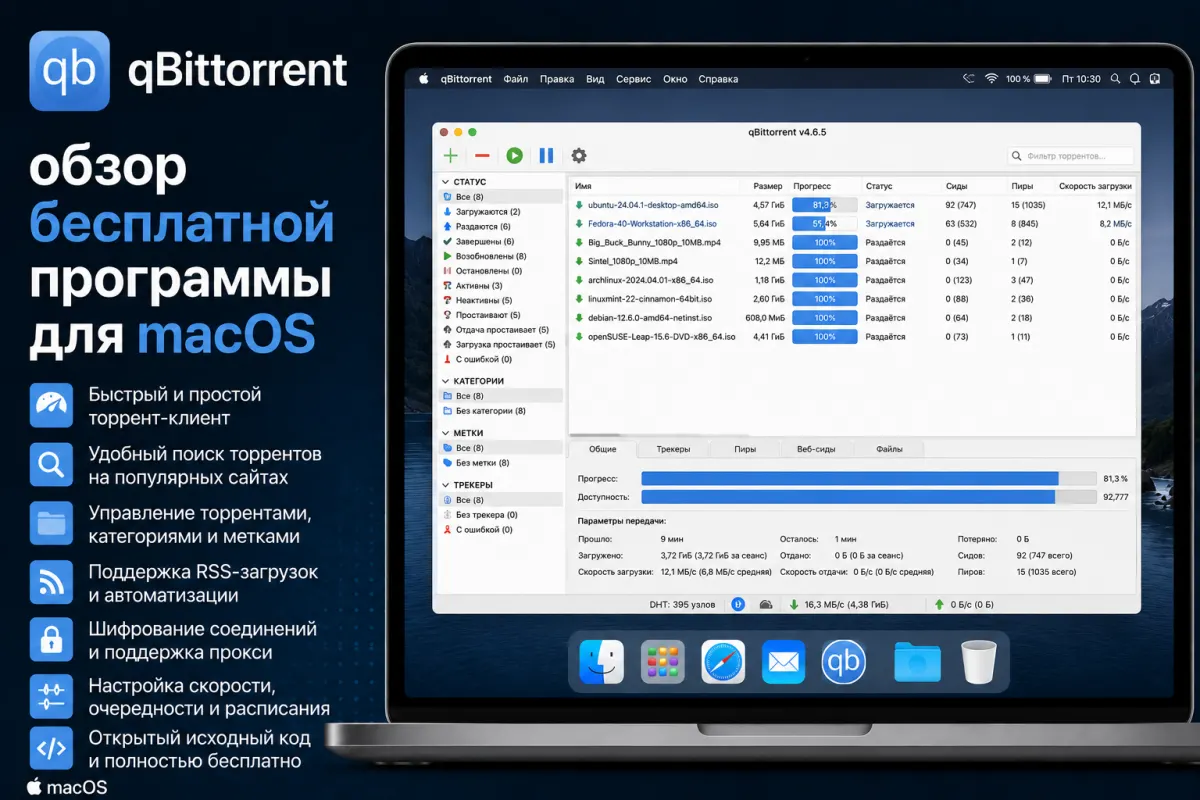The image size is (1200, 800).
Task: Open the Вид menu
Action: 595,79
